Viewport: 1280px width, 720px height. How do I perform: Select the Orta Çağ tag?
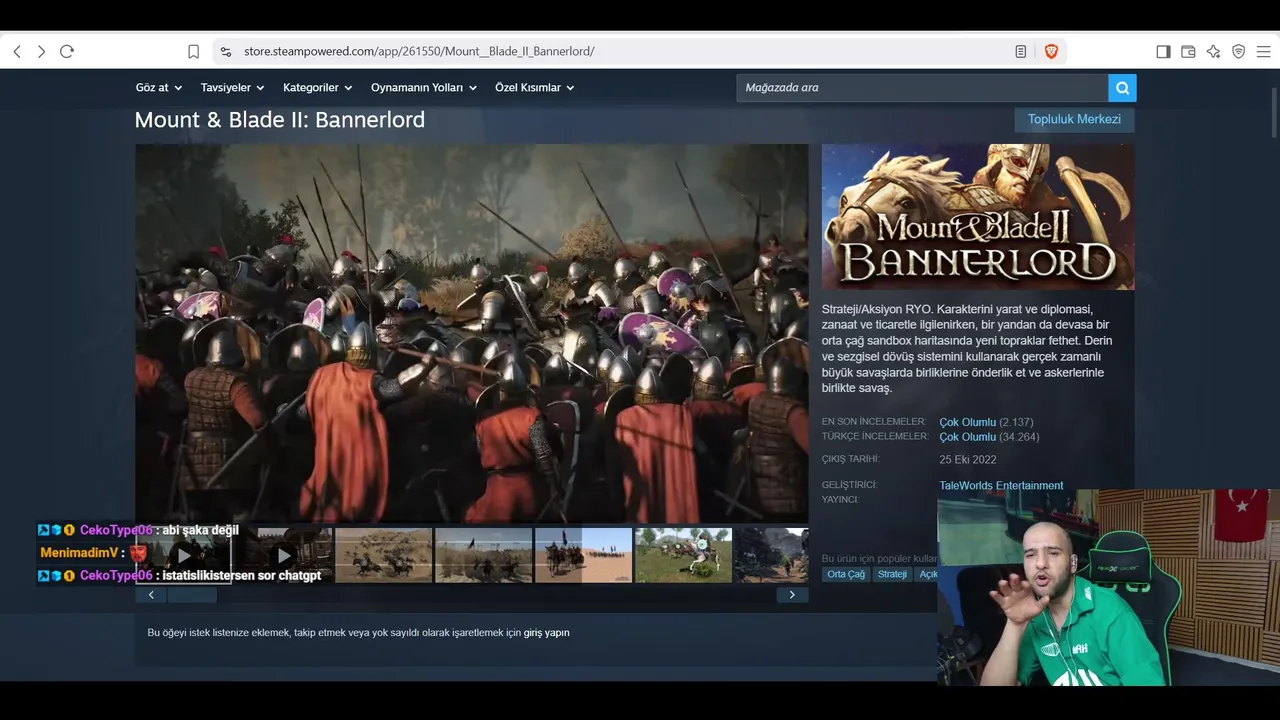[x=846, y=574]
